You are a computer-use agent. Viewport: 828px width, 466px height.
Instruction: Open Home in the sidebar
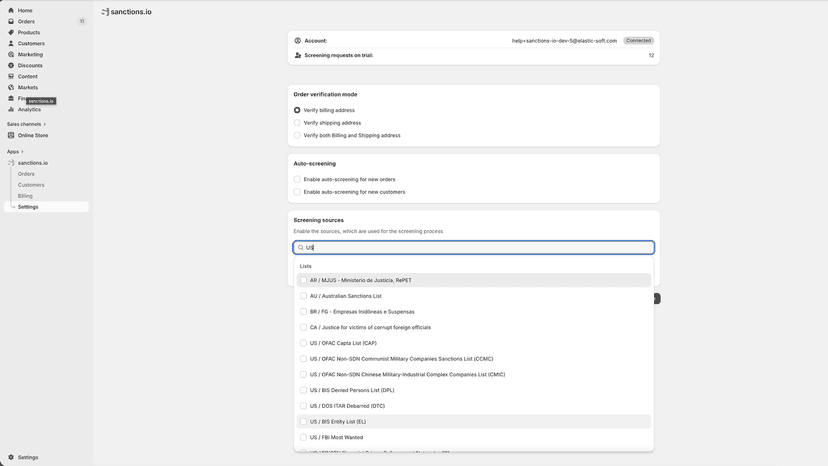(25, 11)
